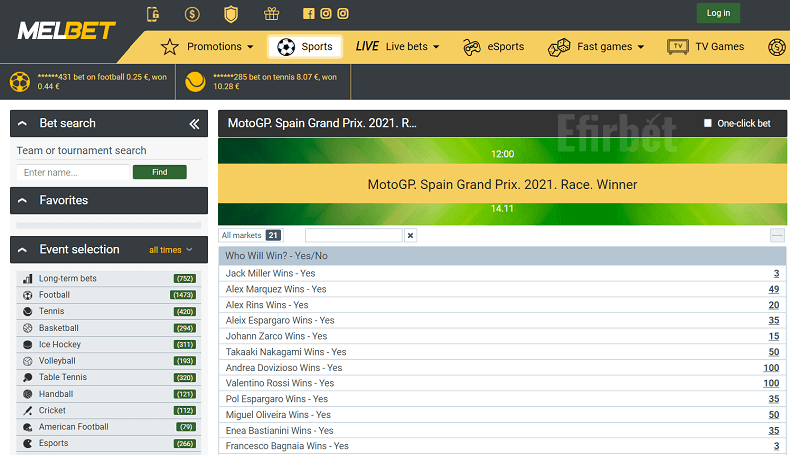Viewport: 790px width, 455px height.
Task: Click the tennis ball ticker icon
Action: (x=195, y=82)
